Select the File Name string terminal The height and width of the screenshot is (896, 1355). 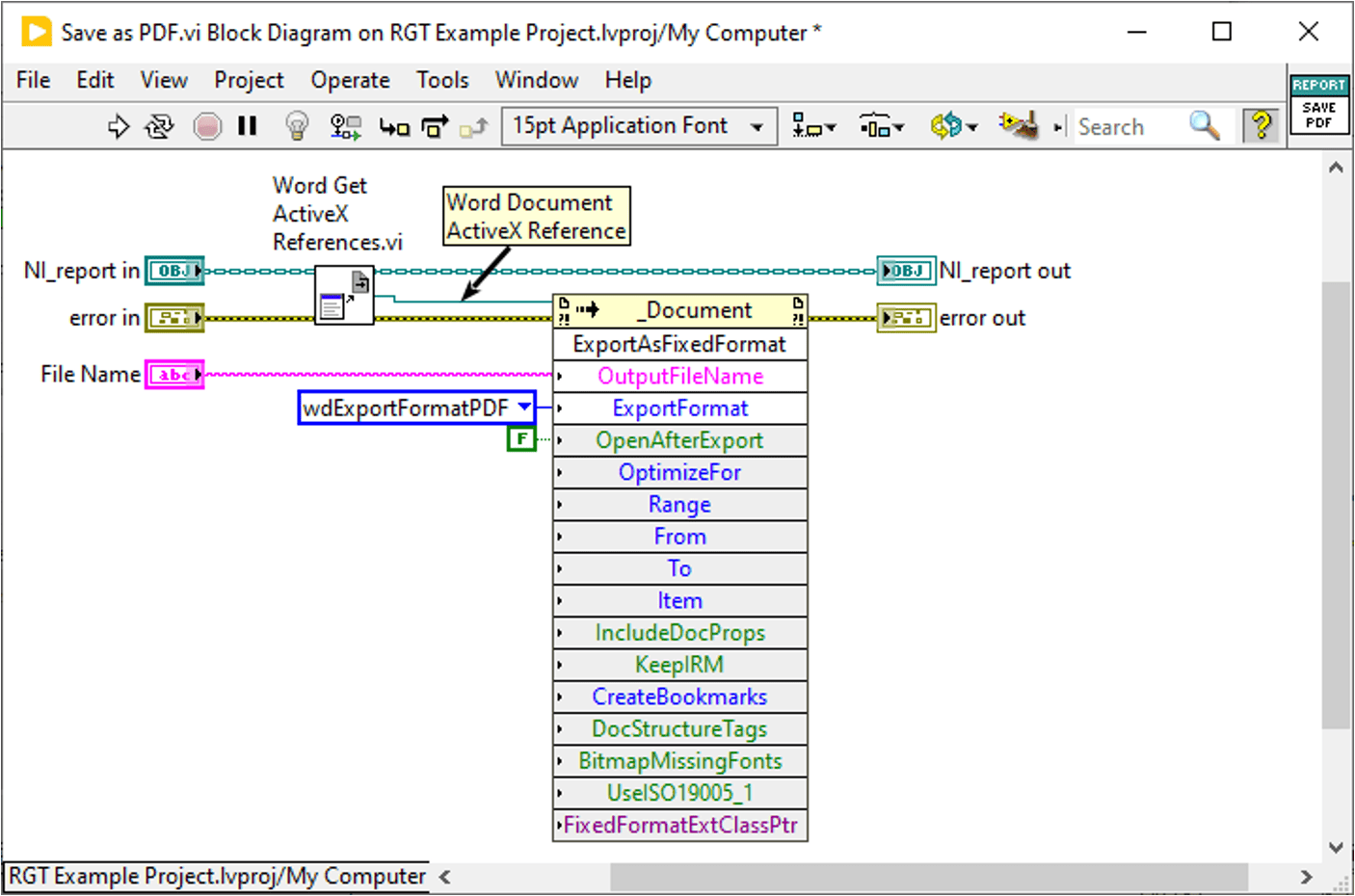point(174,374)
